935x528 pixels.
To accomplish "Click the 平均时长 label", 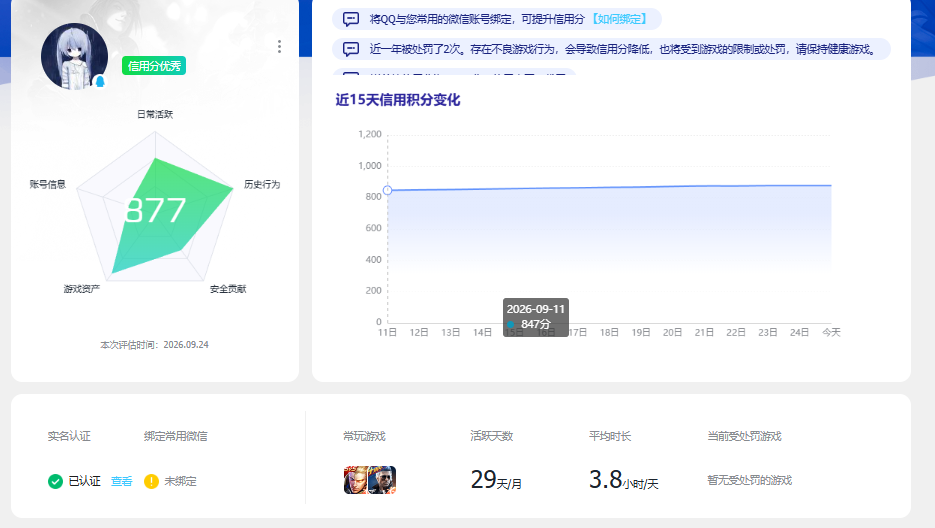I will pyautogui.click(x=610, y=436).
